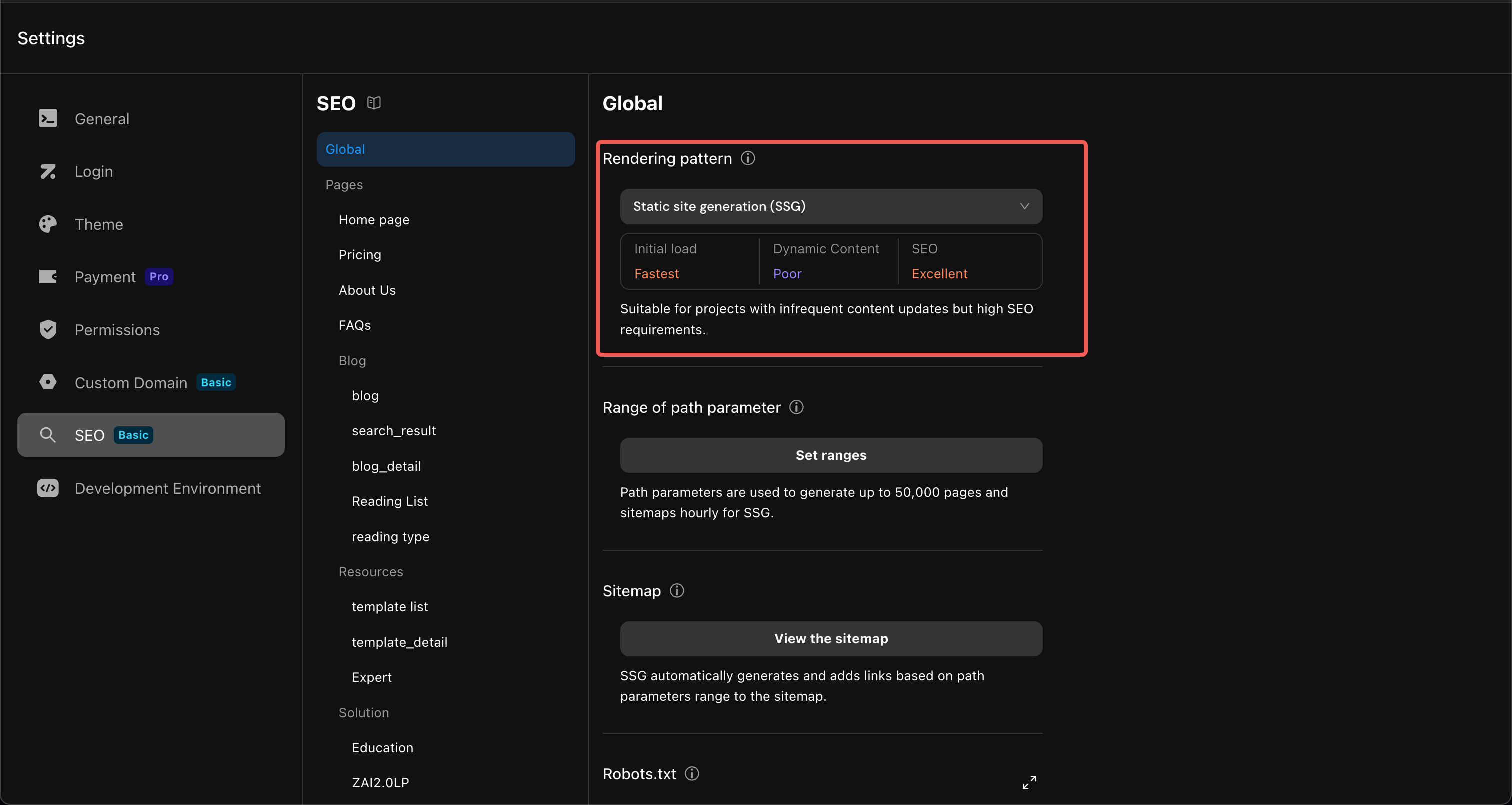Open the Rendering pattern dropdown
The height and width of the screenshot is (805, 1512).
pyautogui.click(x=831, y=206)
